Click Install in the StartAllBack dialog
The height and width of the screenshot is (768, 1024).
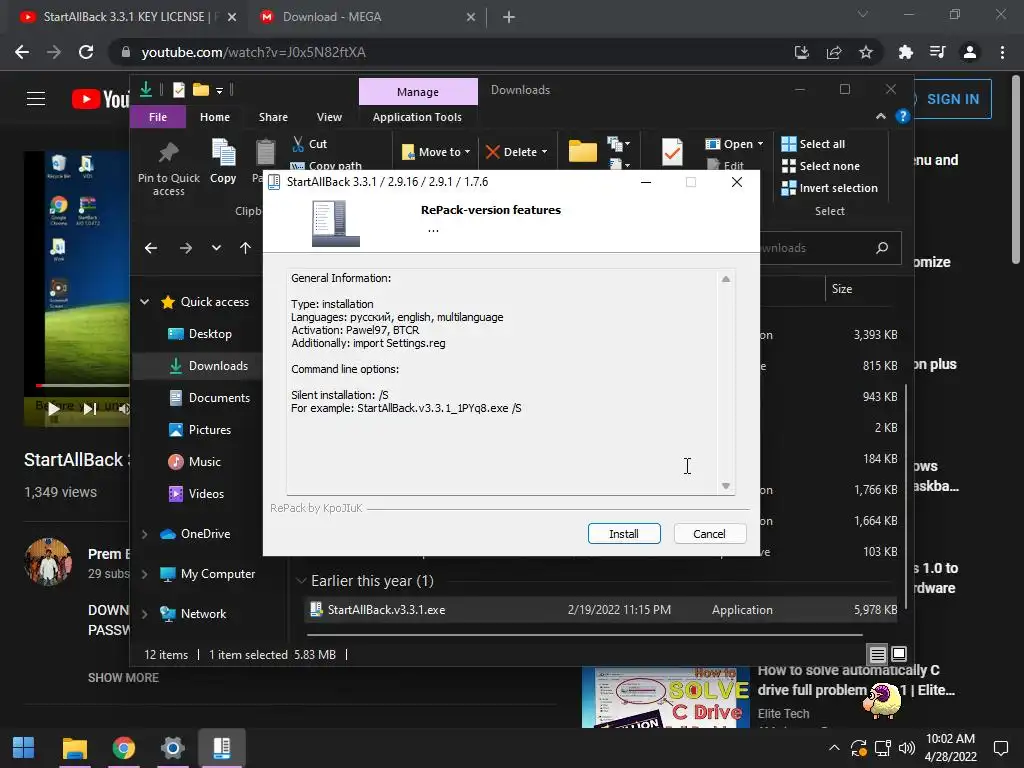click(x=624, y=534)
